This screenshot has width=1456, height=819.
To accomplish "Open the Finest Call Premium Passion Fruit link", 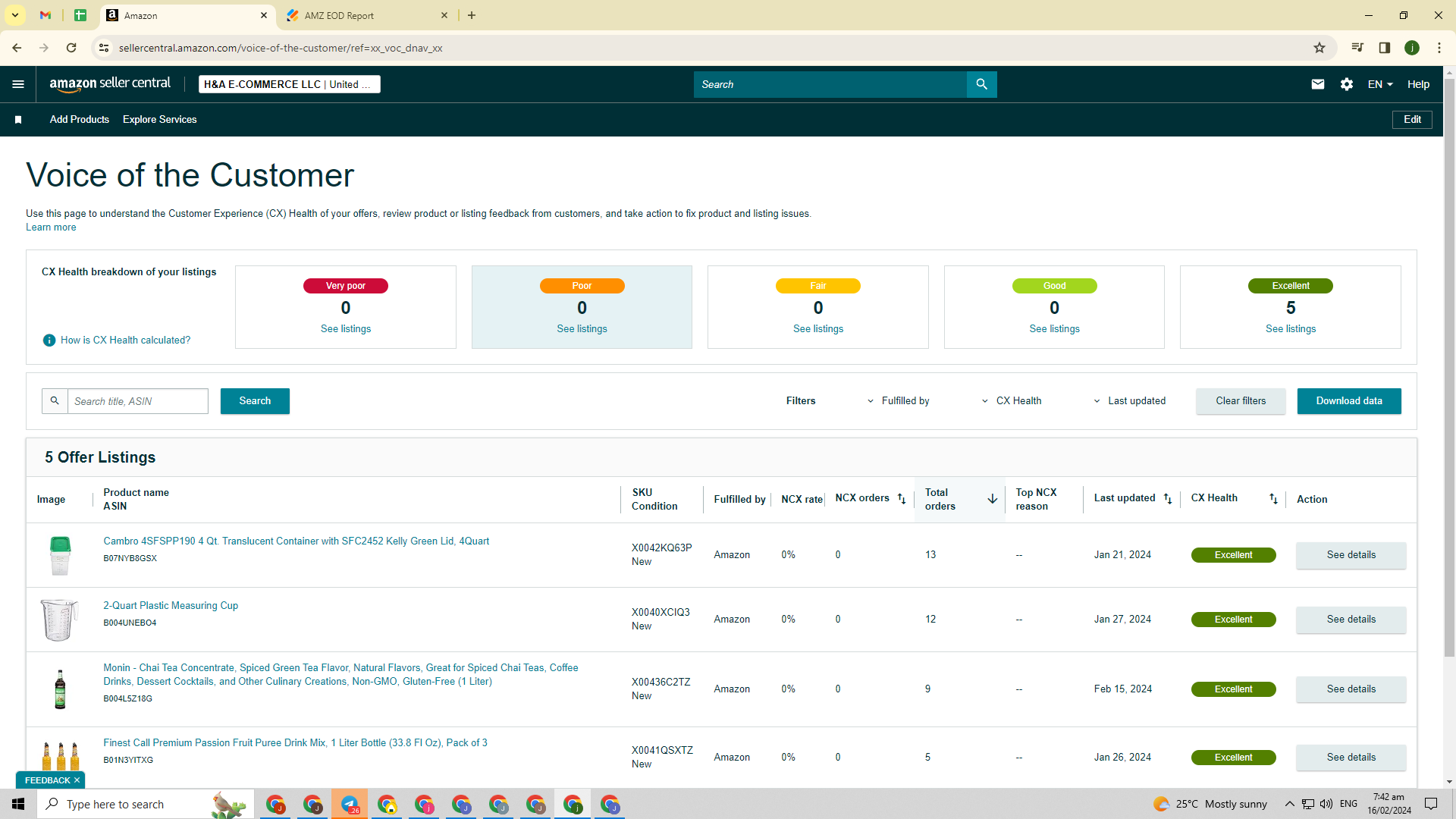I will point(295,743).
